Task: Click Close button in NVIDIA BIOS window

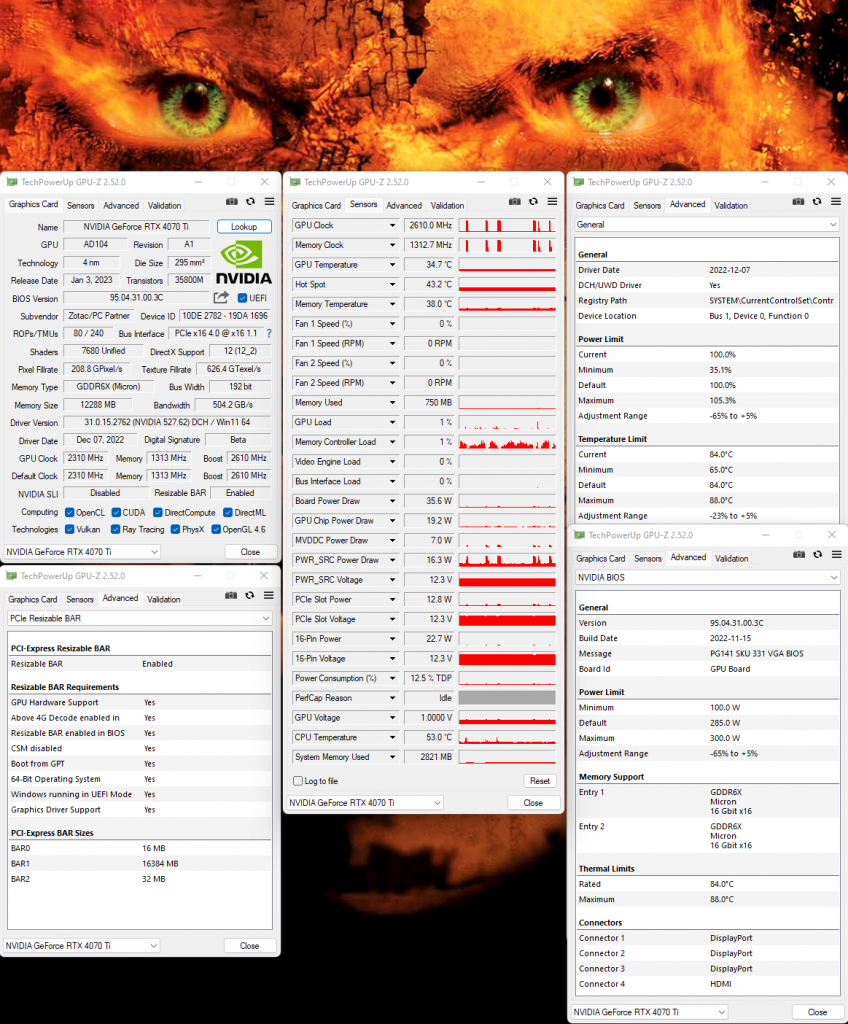Action: point(817,1012)
